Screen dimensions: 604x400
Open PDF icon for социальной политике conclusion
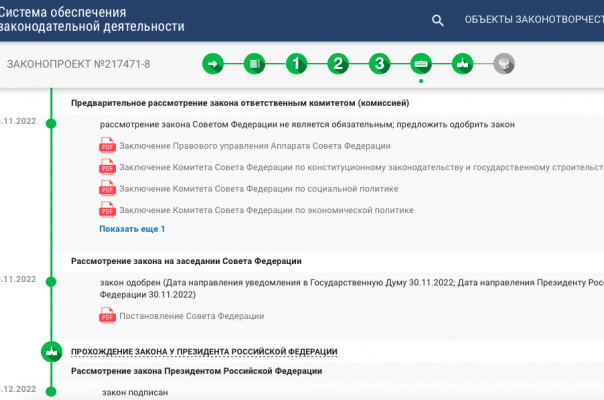[x=107, y=188]
